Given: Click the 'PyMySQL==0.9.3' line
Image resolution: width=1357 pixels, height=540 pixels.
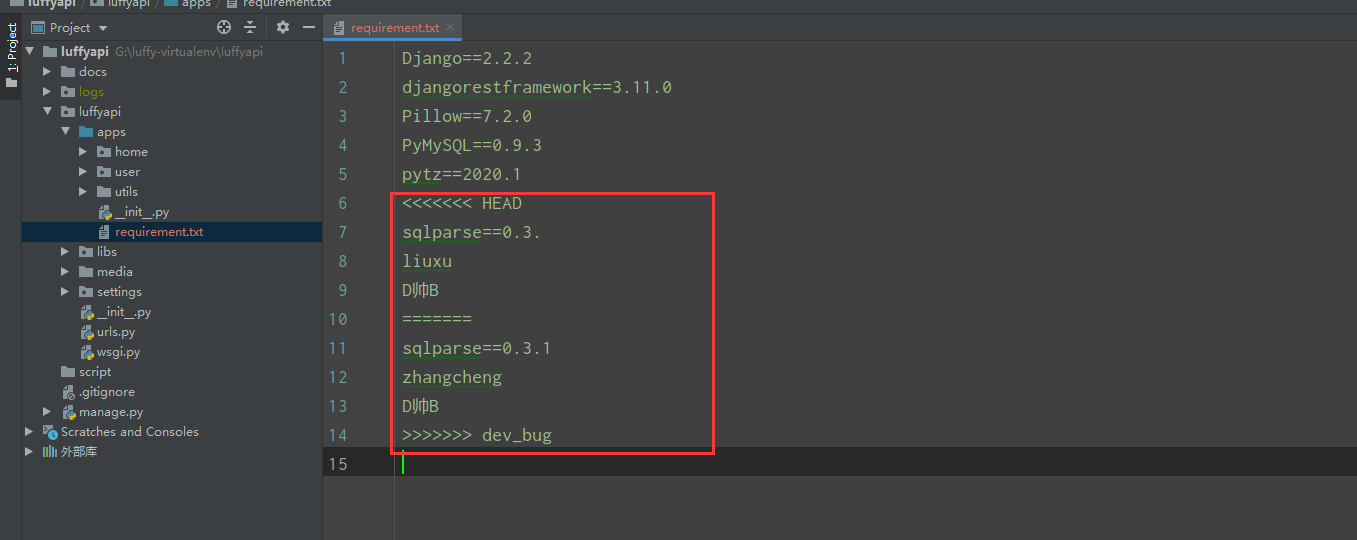Looking at the screenshot, I should click(x=472, y=145).
